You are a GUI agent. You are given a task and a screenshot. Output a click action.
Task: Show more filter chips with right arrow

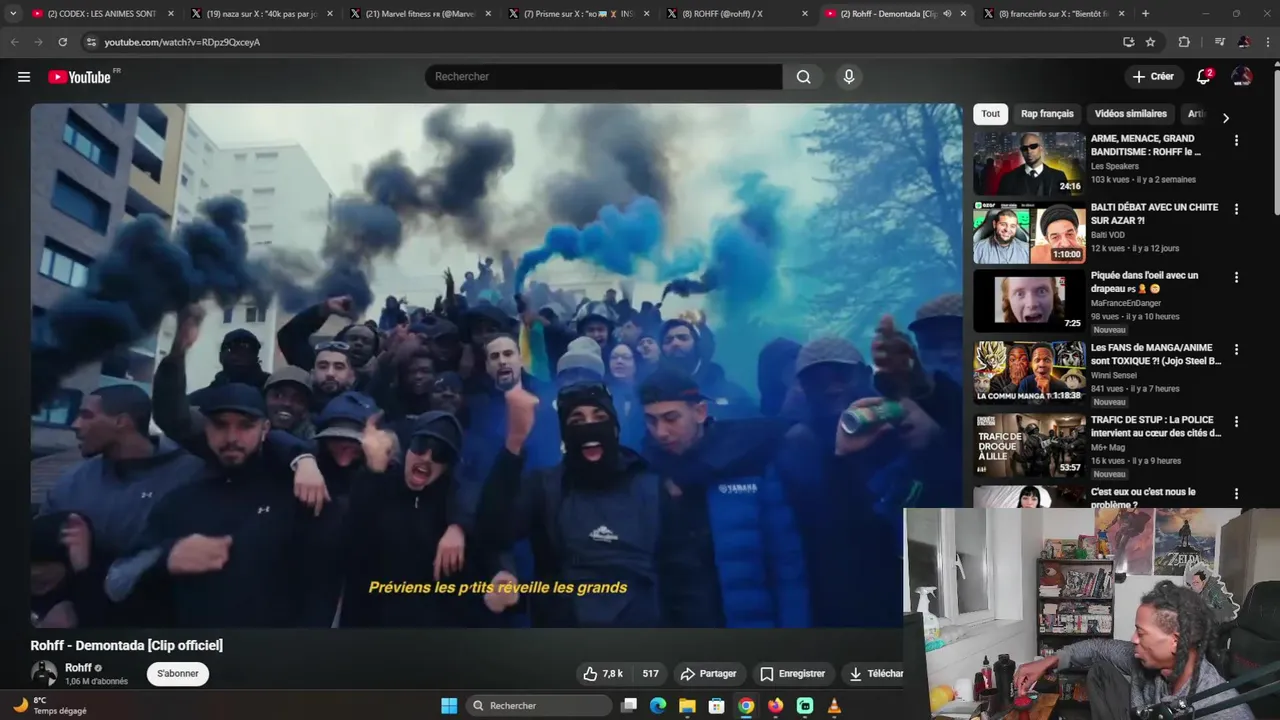click(x=1226, y=118)
